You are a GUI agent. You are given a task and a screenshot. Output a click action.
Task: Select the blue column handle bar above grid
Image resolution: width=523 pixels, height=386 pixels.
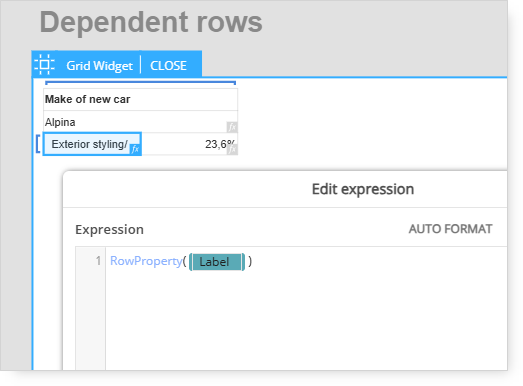pyautogui.click(x=140, y=82)
